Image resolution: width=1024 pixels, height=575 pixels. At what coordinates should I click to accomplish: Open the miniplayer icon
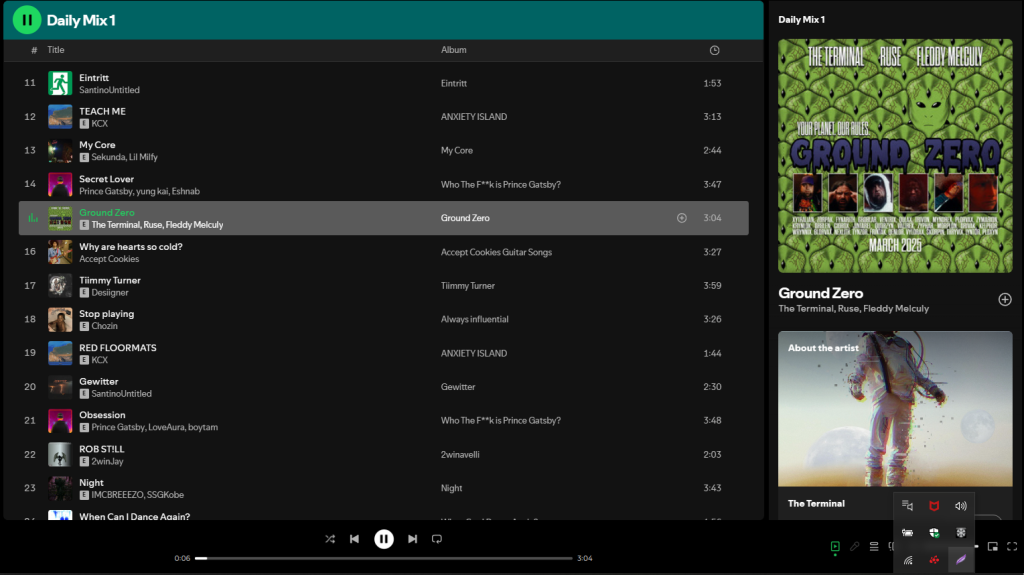pyautogui.click(x=993, y=546)
